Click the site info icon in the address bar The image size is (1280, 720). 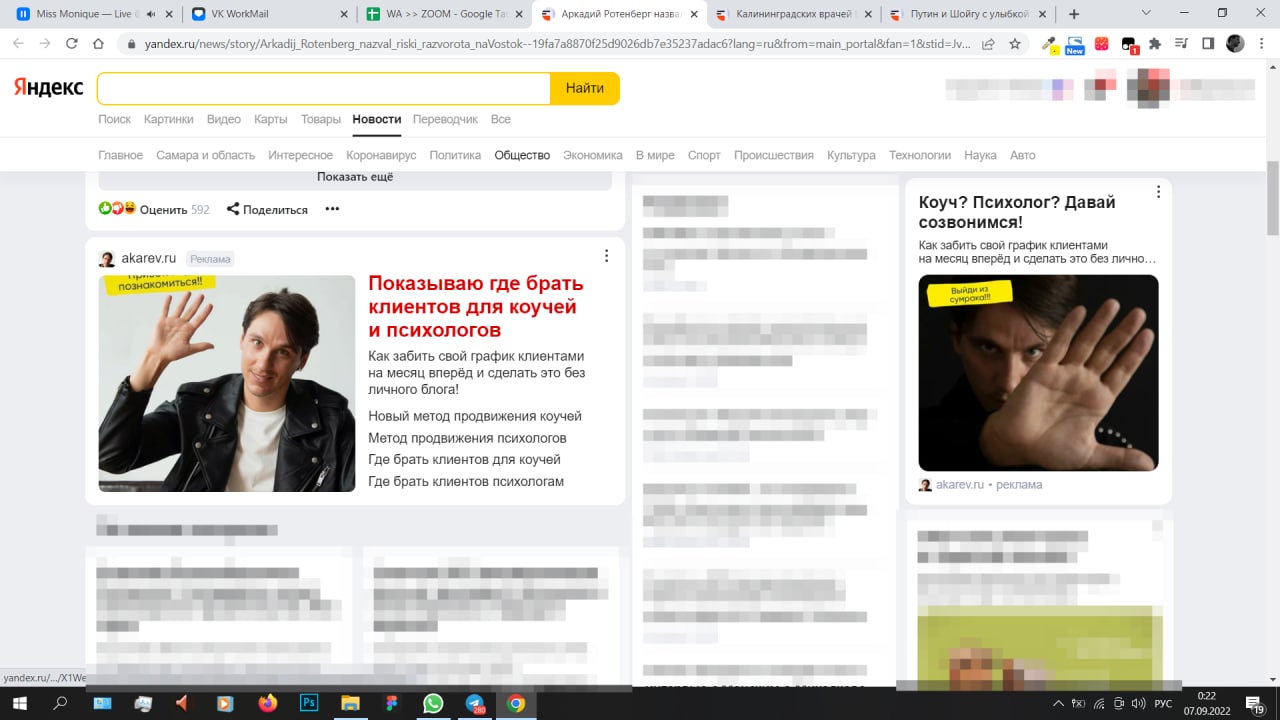click(x=131, y=45)
